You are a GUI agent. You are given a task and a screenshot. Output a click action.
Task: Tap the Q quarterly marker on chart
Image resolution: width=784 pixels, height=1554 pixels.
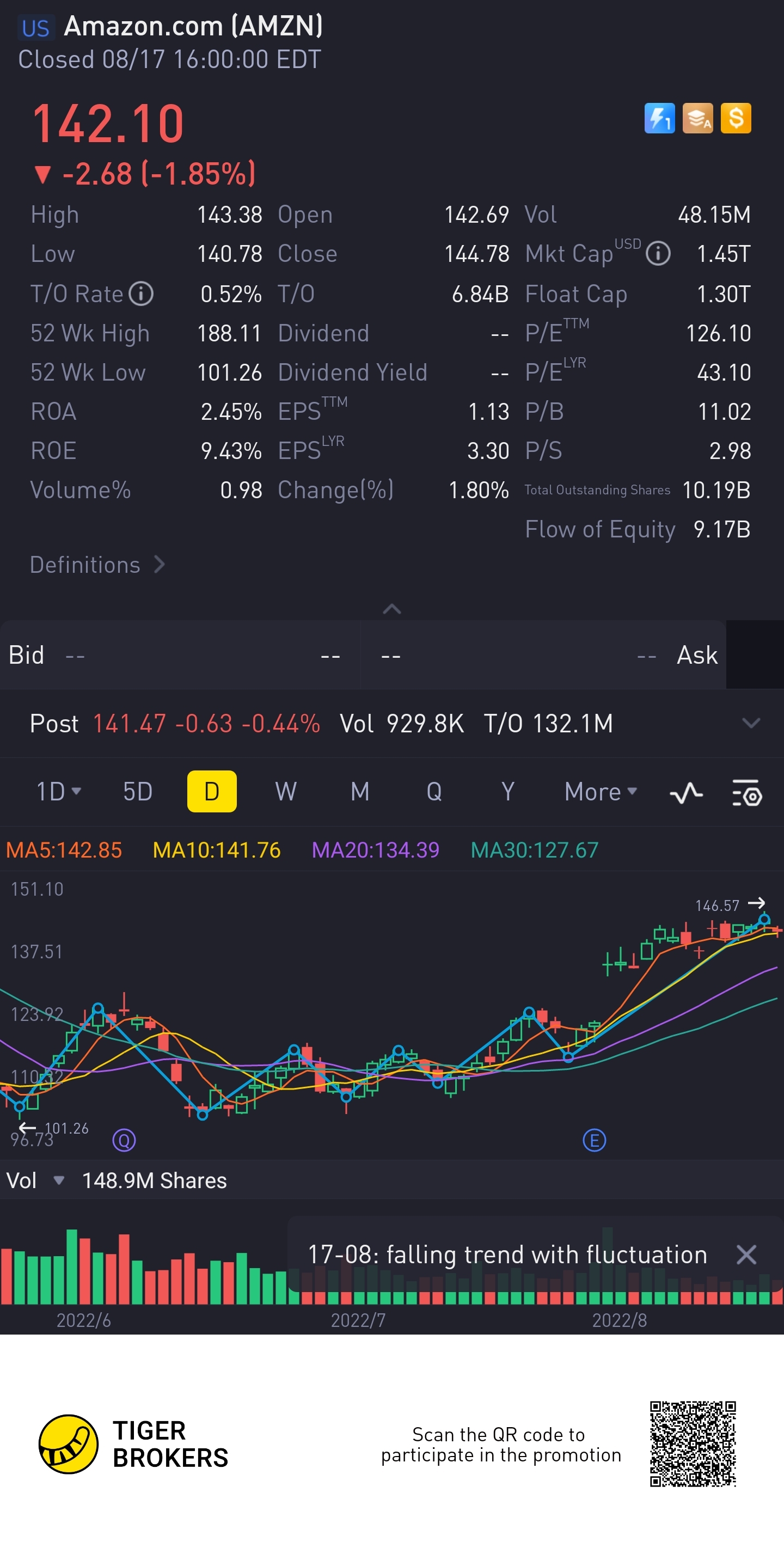(x=124, y=1140)
